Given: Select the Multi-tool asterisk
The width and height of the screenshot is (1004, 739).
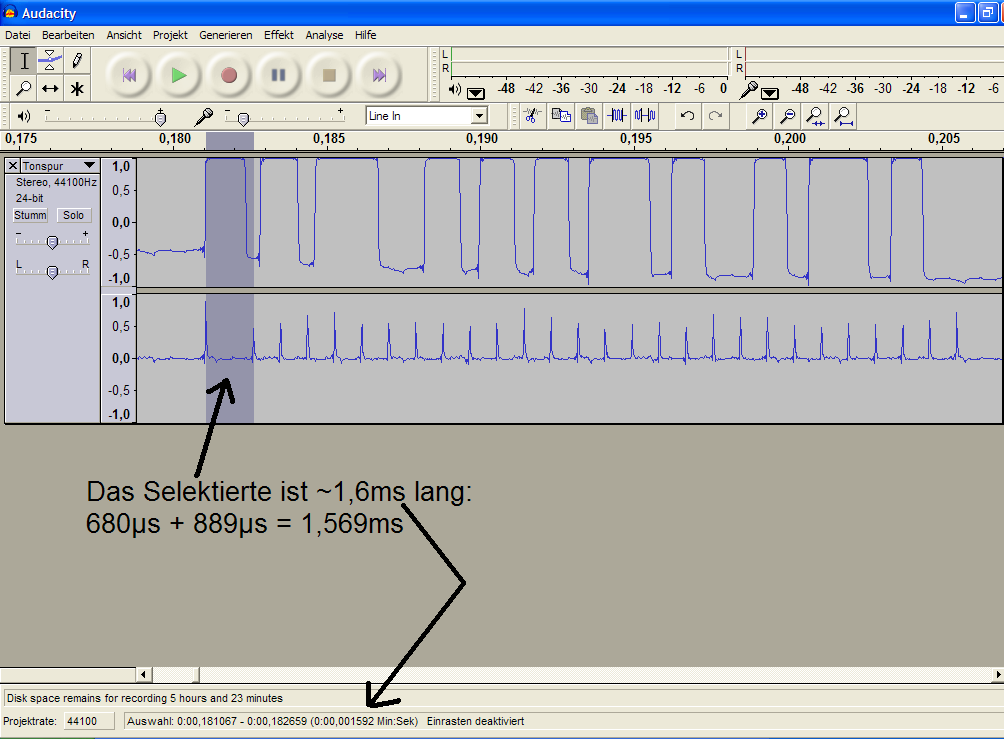Looking at the screenshot, I should [x=77, y=88].
